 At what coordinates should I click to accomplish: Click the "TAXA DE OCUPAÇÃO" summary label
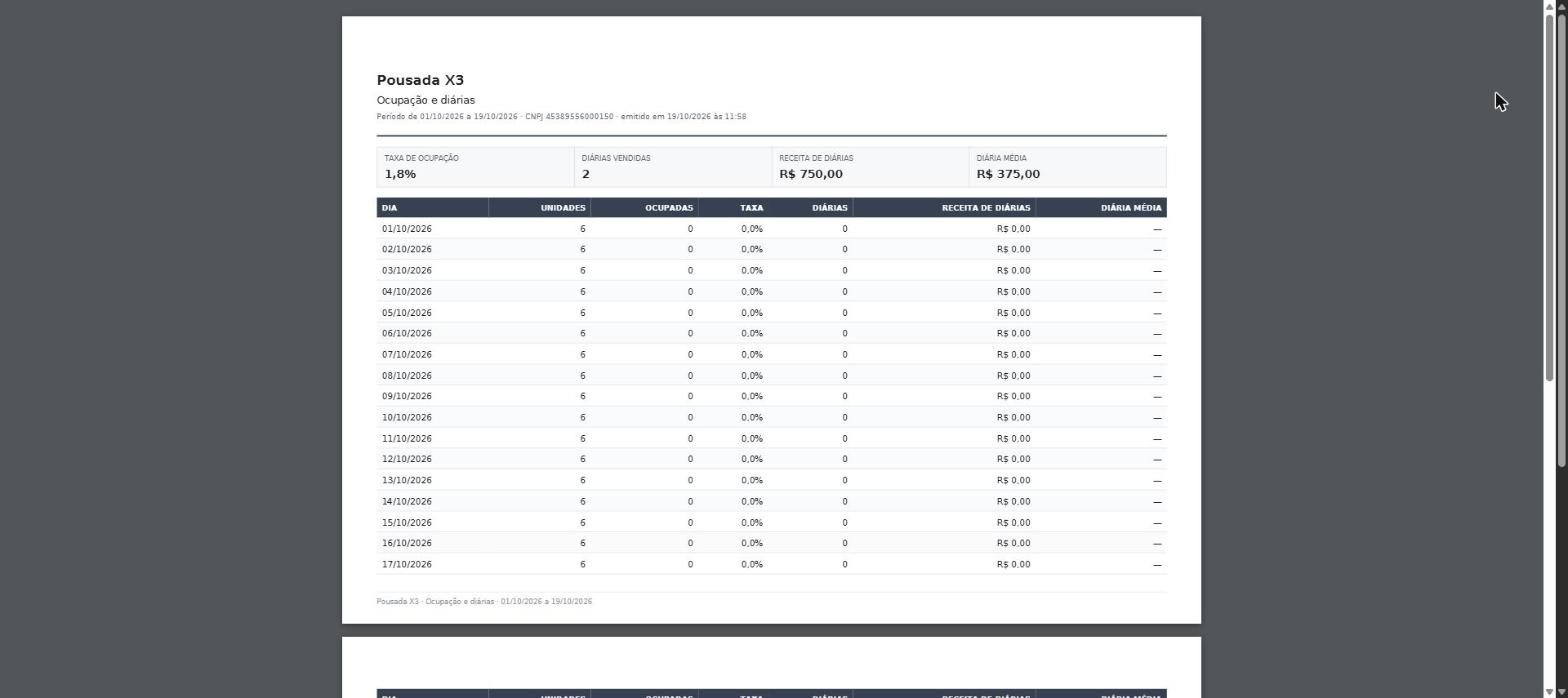click(x=422, y=158)
